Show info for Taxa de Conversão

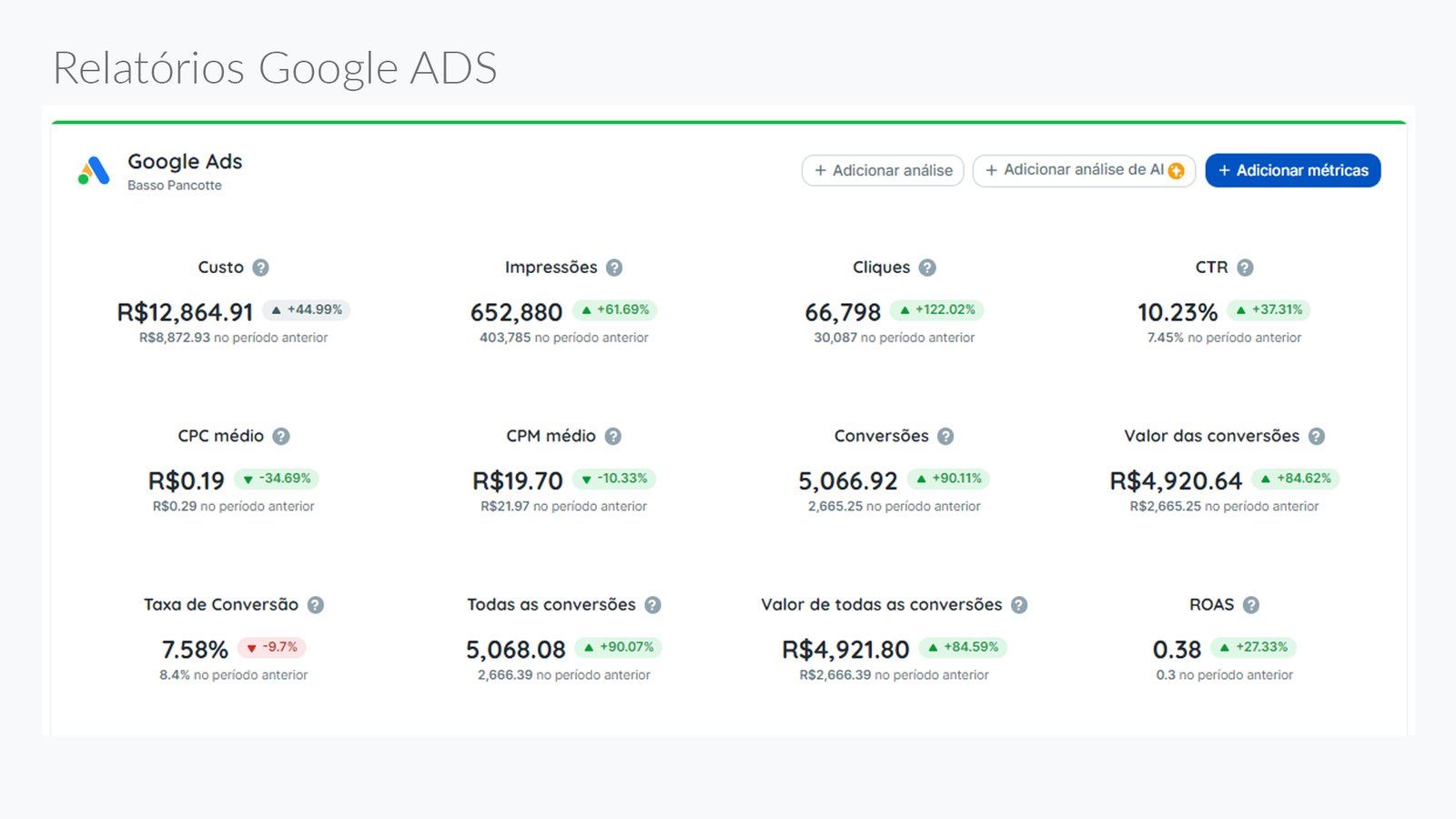click(x=316, y=605)
